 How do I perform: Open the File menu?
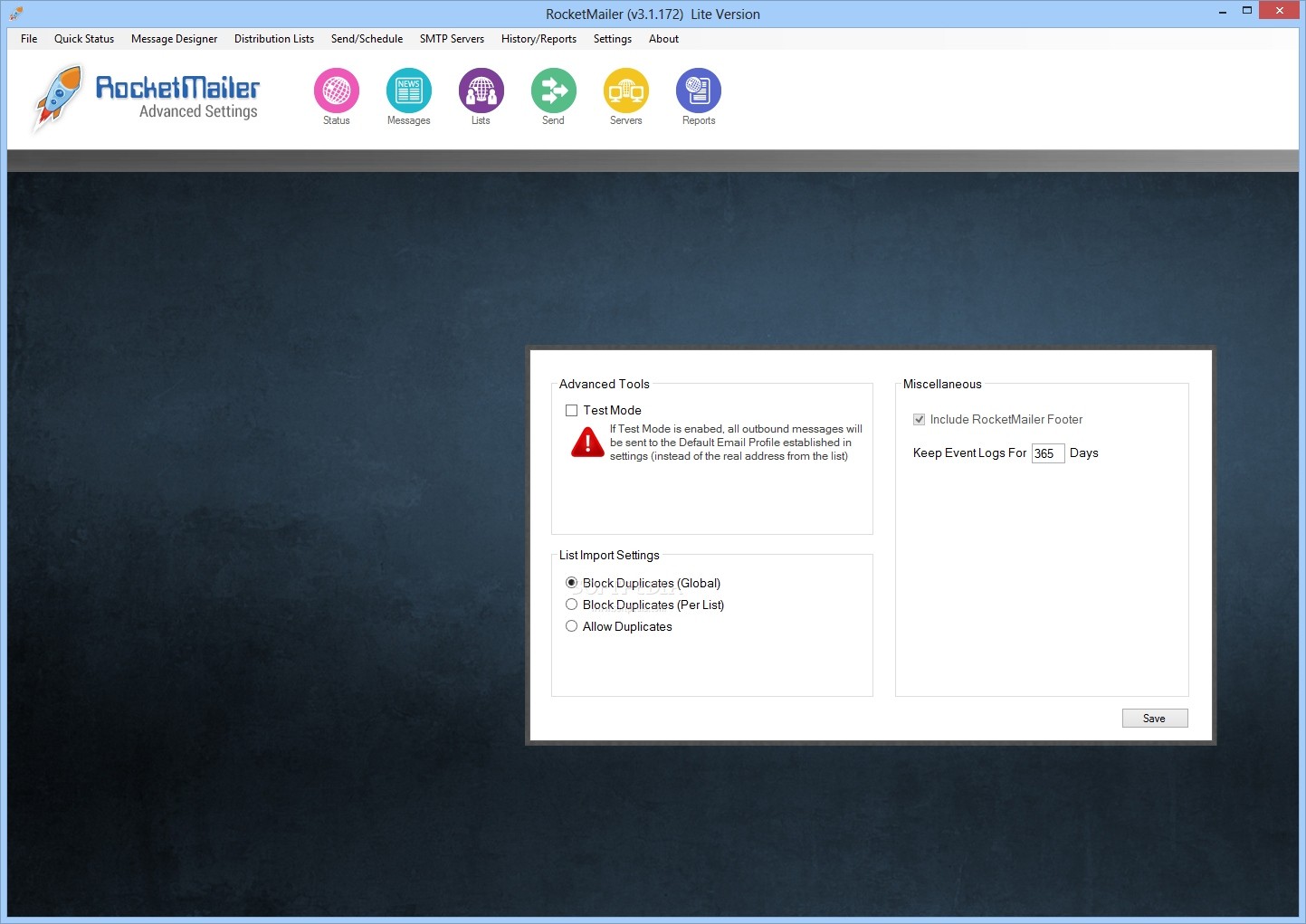point(29,39)
